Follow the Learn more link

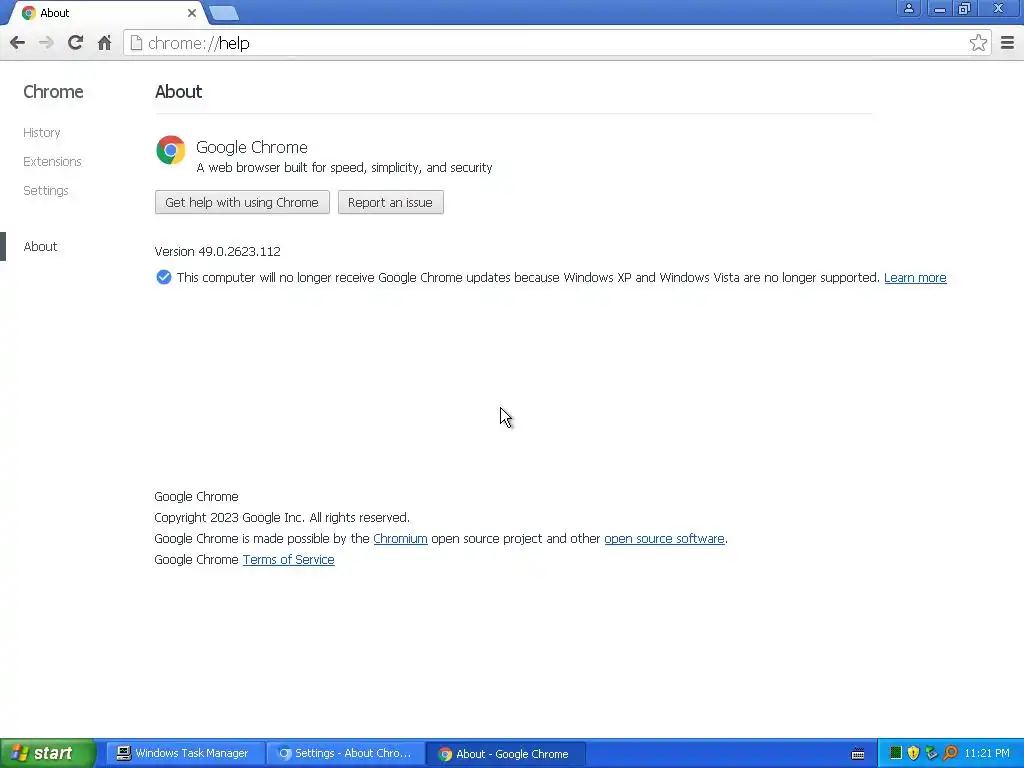(915, 278)
